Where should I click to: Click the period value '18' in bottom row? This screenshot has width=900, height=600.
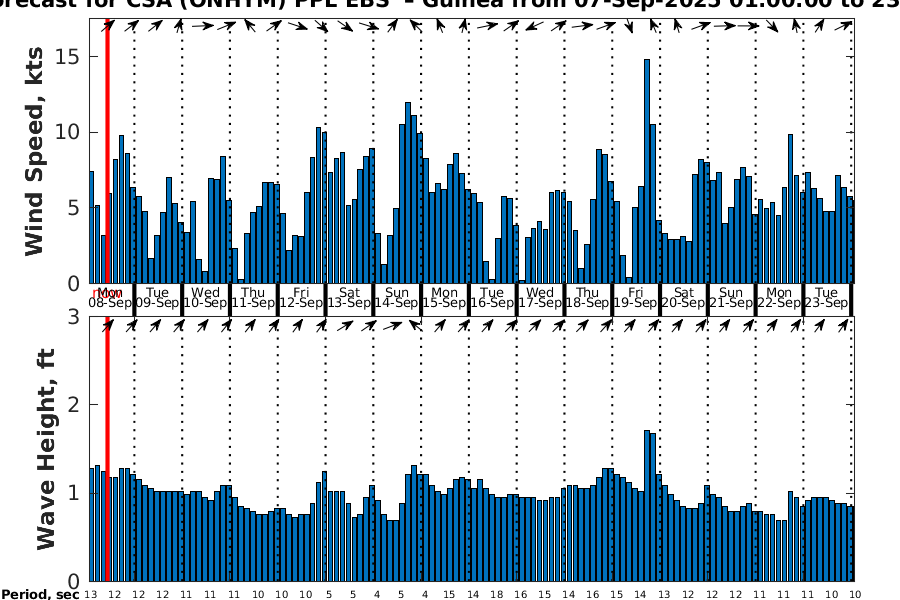coord(496,594)
